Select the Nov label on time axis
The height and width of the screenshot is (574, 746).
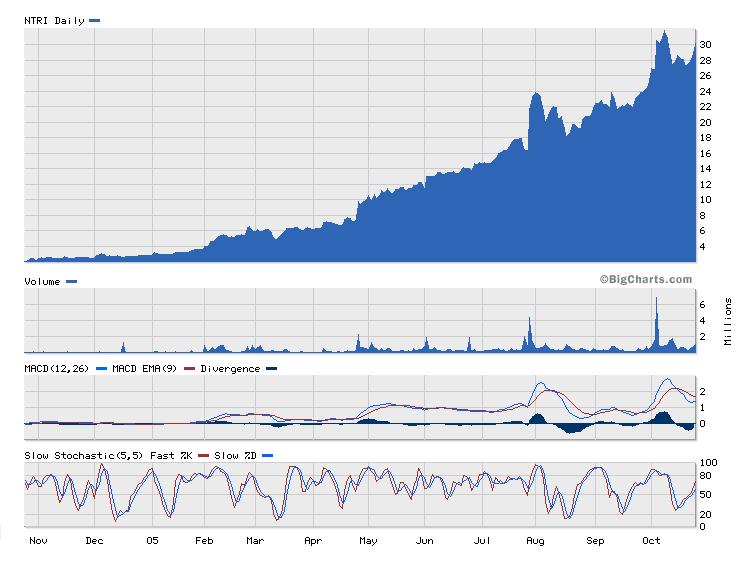tap(37, 541)
